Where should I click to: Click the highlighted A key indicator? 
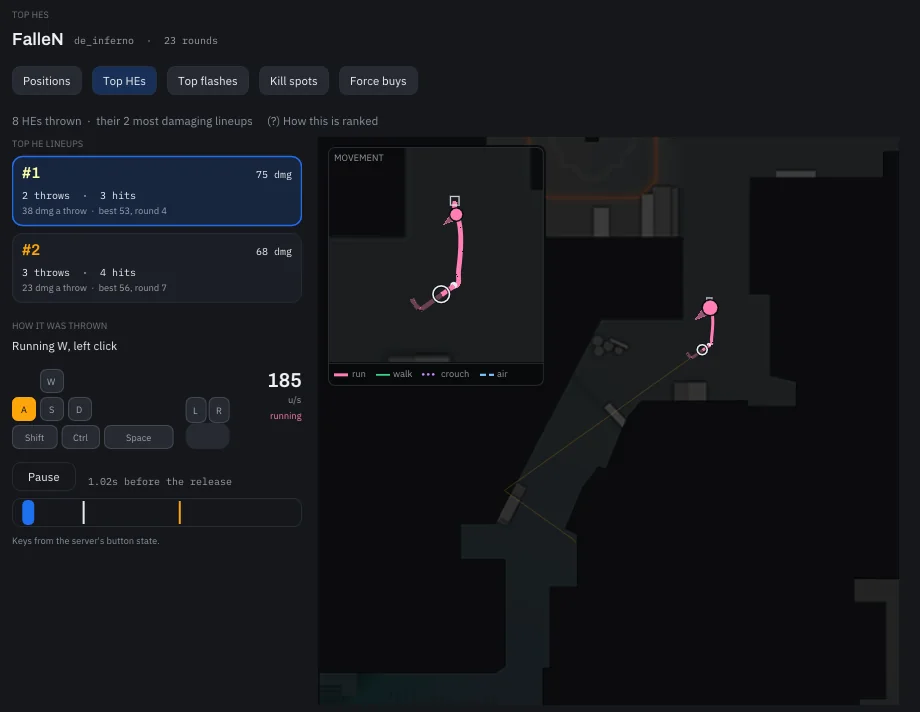coord(24,409)
